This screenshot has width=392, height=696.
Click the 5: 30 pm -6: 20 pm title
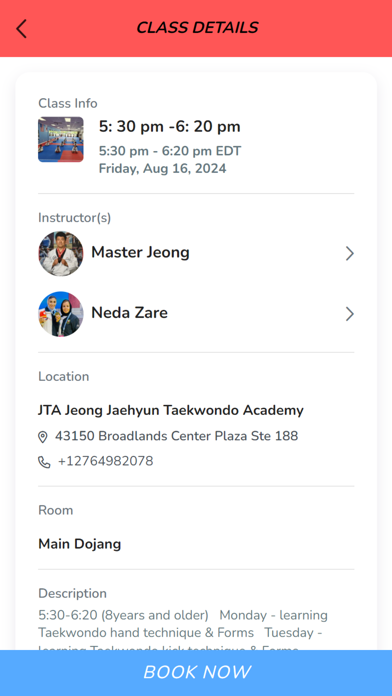coord(170,127)
